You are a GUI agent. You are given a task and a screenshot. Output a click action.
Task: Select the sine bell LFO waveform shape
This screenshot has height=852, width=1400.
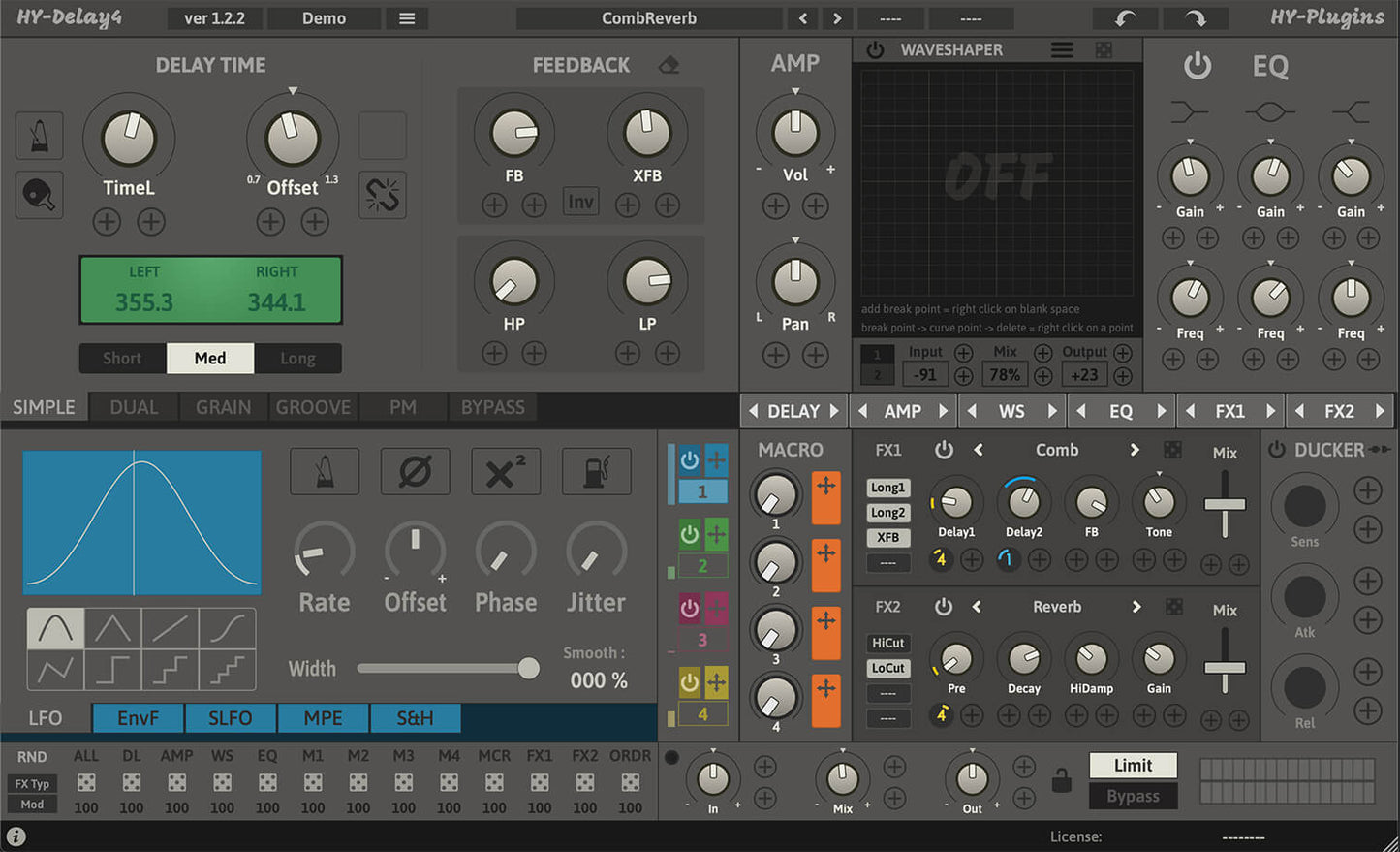point(55,628)
